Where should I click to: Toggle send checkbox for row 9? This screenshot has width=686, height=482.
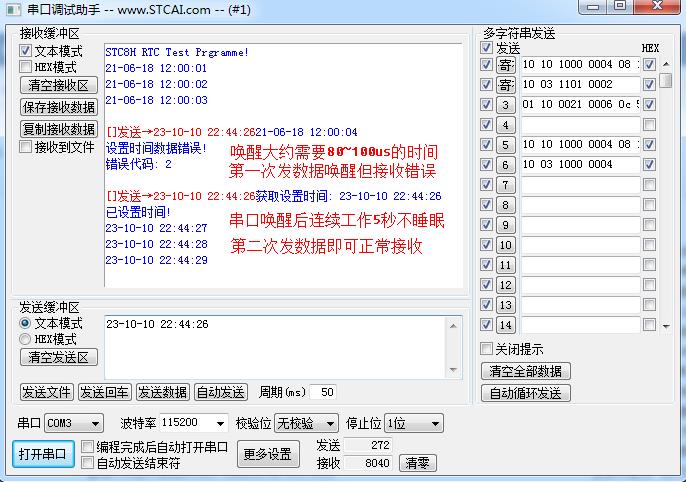point(486,224)
